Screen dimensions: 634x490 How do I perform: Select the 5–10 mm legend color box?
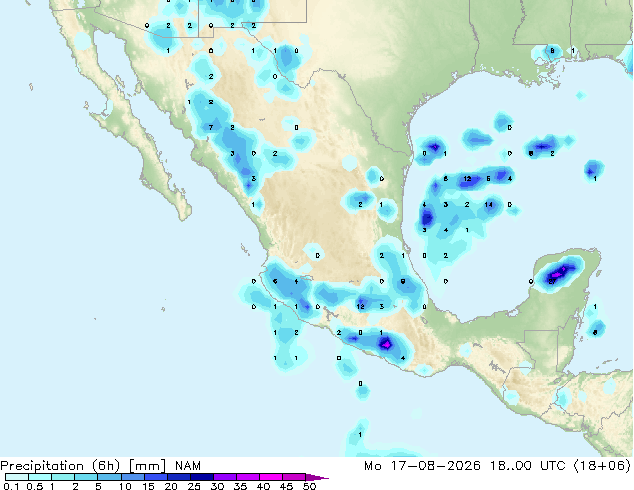click(109, 477)
